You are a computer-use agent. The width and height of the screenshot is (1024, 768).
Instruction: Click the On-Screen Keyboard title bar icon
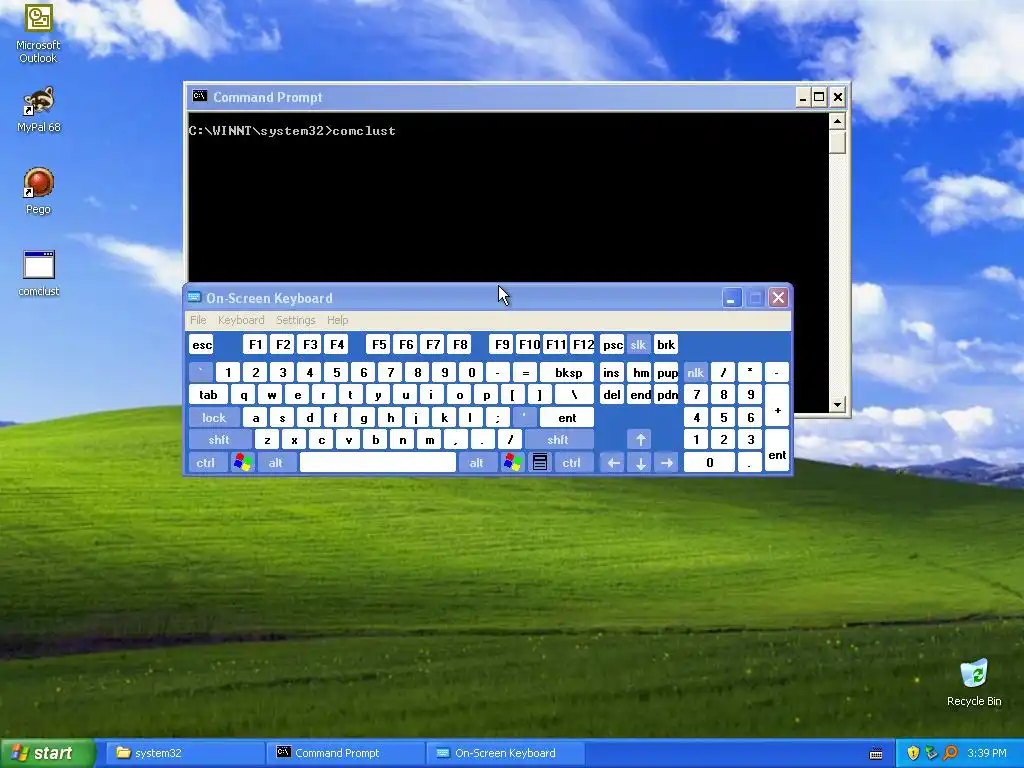[x=194, y=298]
